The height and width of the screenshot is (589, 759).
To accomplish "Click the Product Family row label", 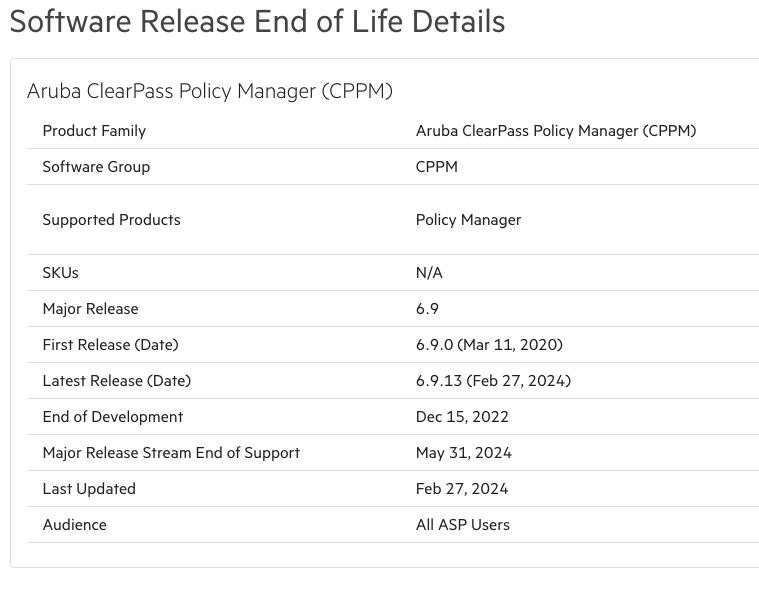I will 94,131.
